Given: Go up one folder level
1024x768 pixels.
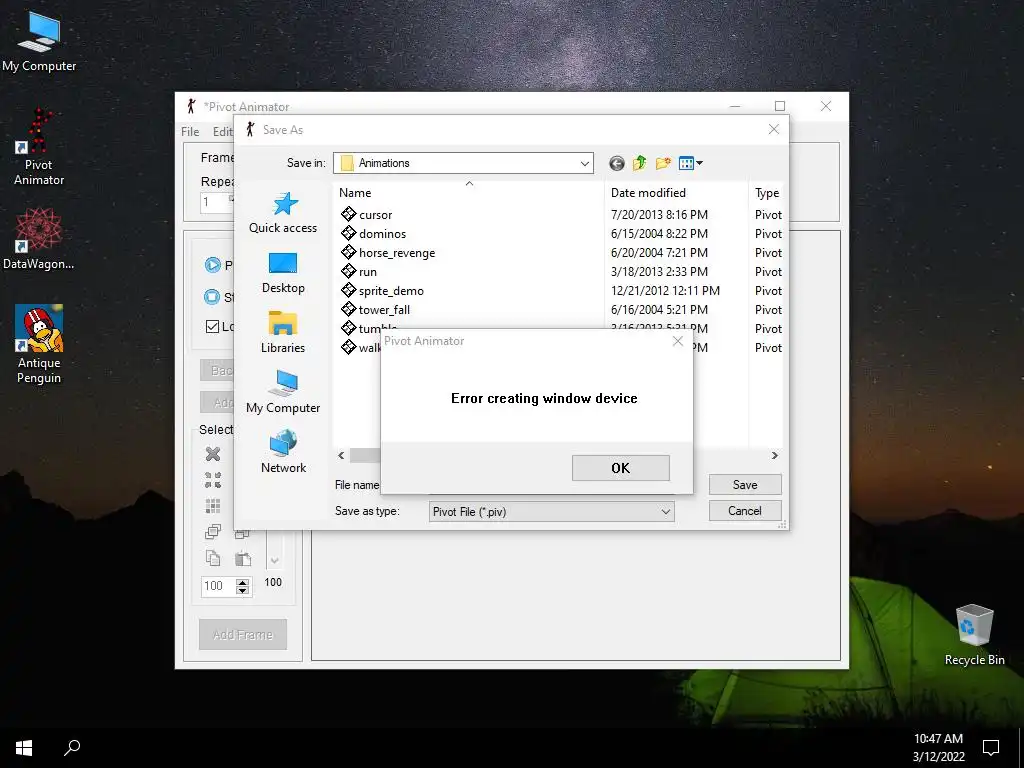Looking at the screenshot, I should pyautogui.click(x=639, y=163).
